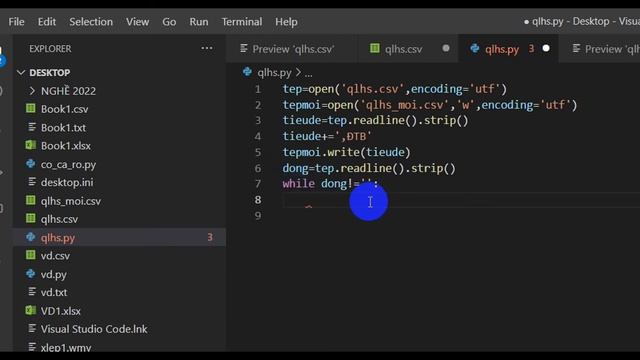Click qlhs.py in the breadcrumb
Viewport: 640px width, 360px height.
[274, 73]
